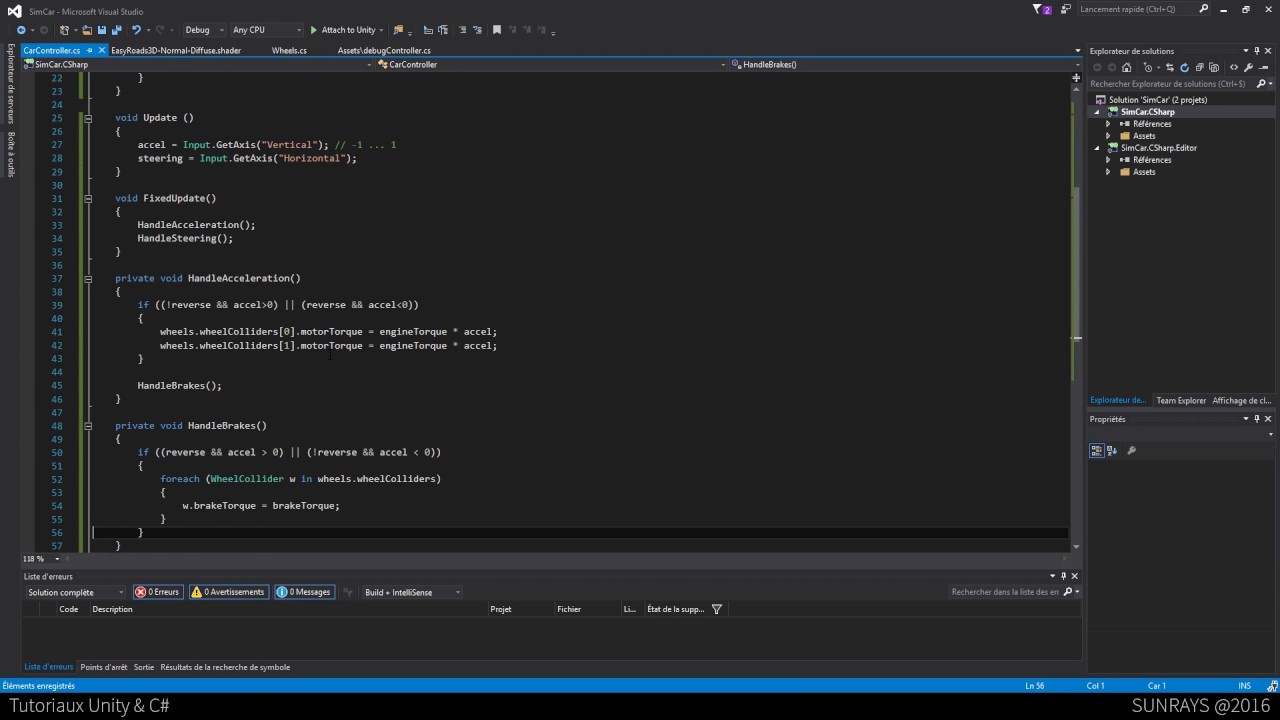This screenshot has width=1280, height=720.
Task: Undo the last edit via toolbar
Action: pyautogui.click(x=136, y=30)
